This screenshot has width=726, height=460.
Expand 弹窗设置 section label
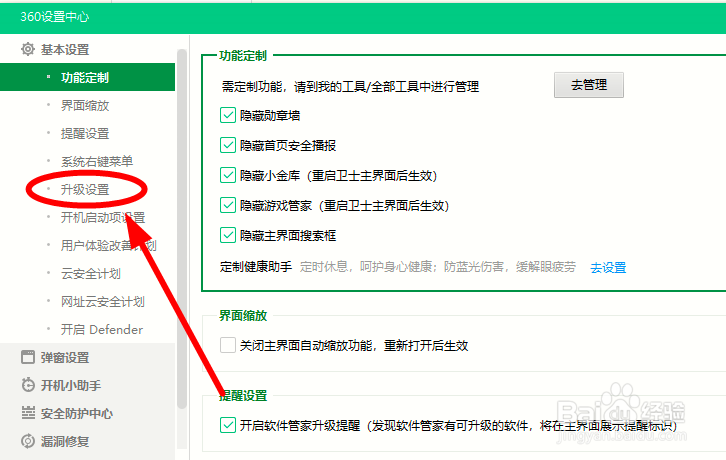point(65,358)
